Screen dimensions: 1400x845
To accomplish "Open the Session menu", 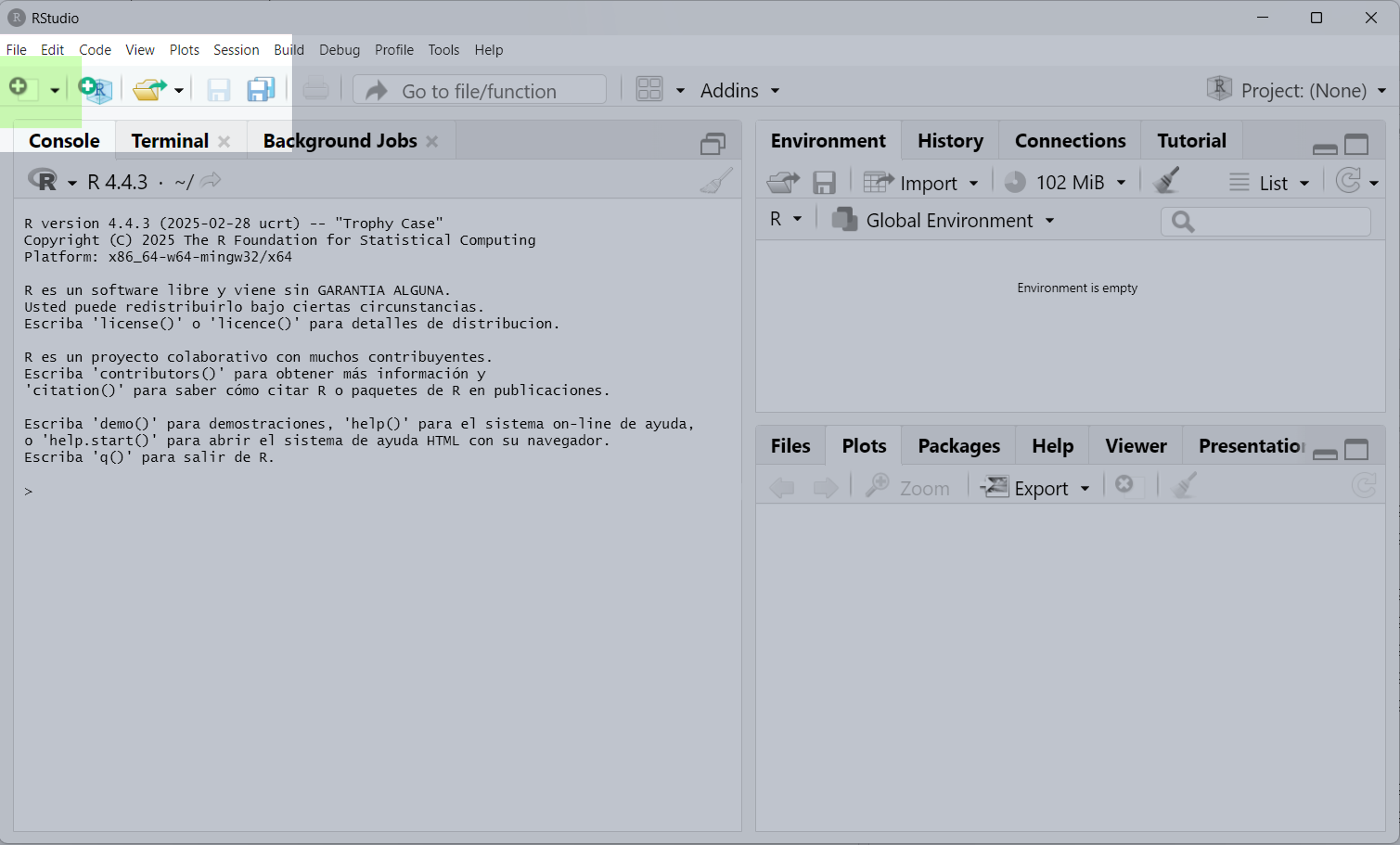I will click(236, 50).
